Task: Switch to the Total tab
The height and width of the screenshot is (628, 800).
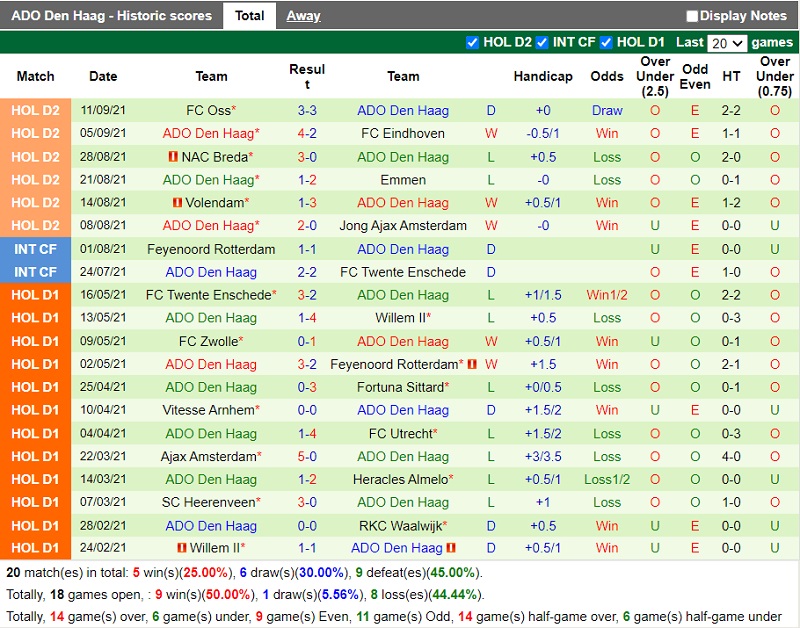Action: pos(249,16)
